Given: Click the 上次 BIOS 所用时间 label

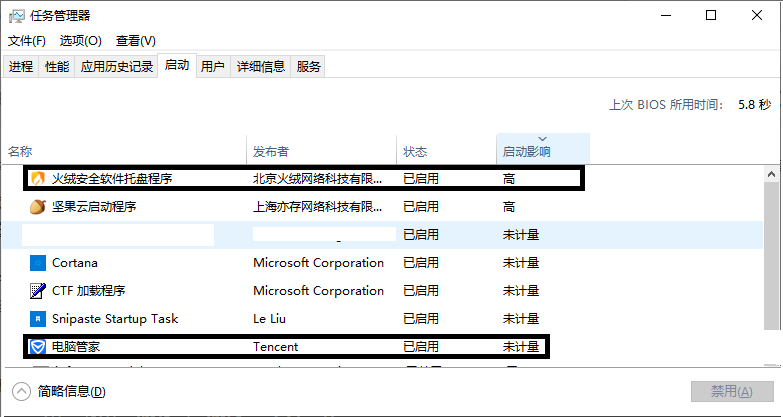Looking at the screenshot, I should coord(666,105).
